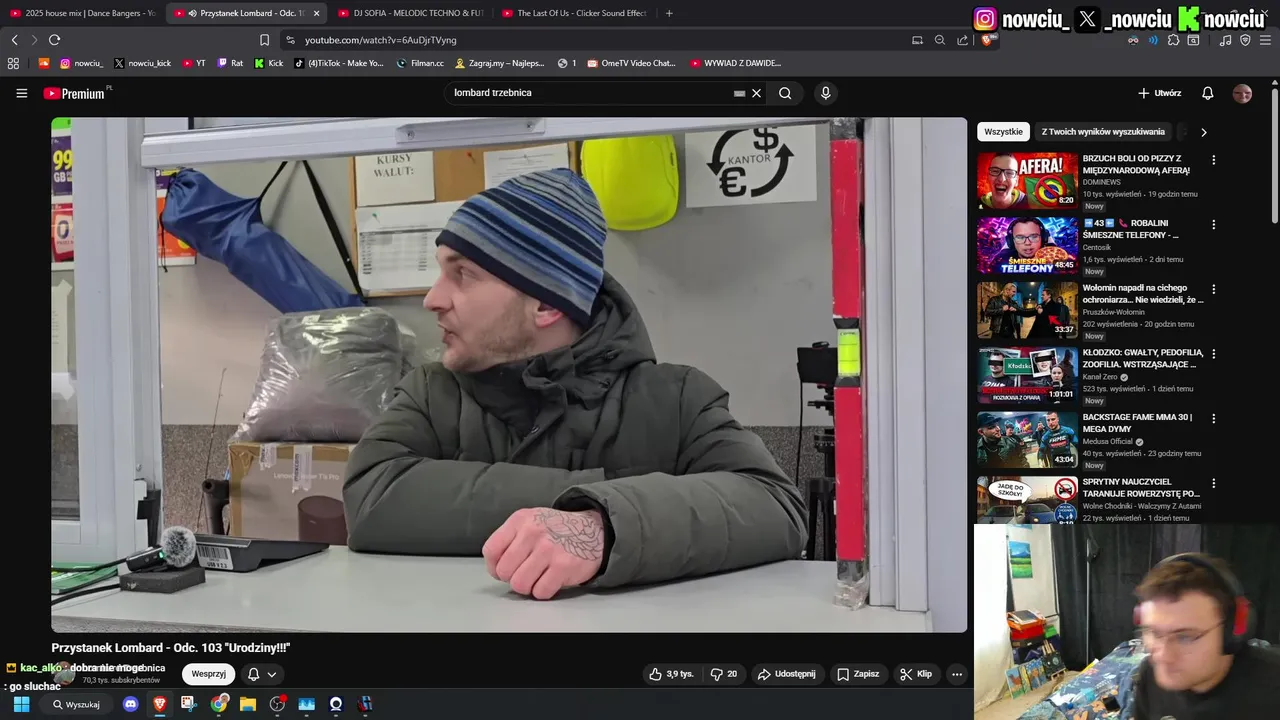Screen dimensions: 1280x720
Task: Open options menu for the KŁODZKO video
Action: click(1213, 354)
